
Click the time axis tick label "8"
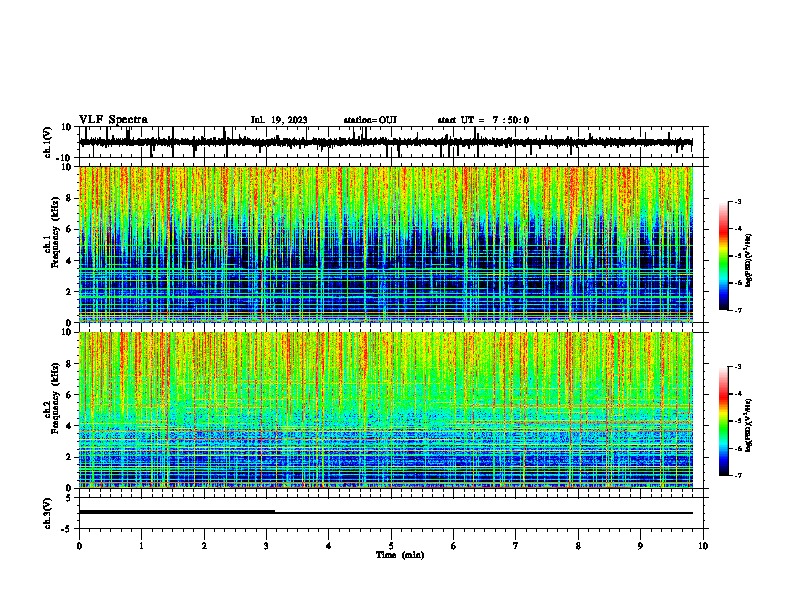[578, 546]
